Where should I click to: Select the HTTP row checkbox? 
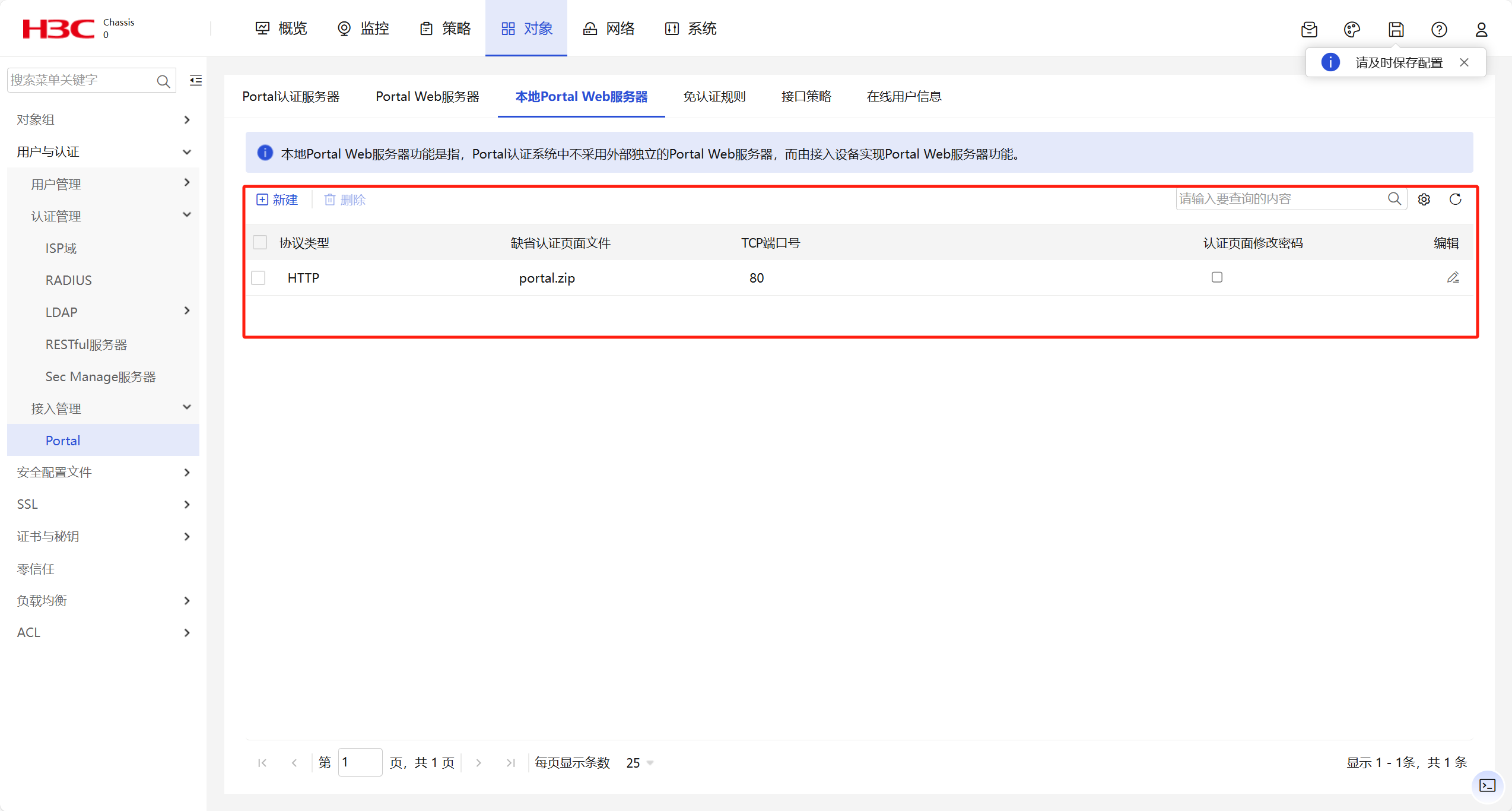click(258, 277)
